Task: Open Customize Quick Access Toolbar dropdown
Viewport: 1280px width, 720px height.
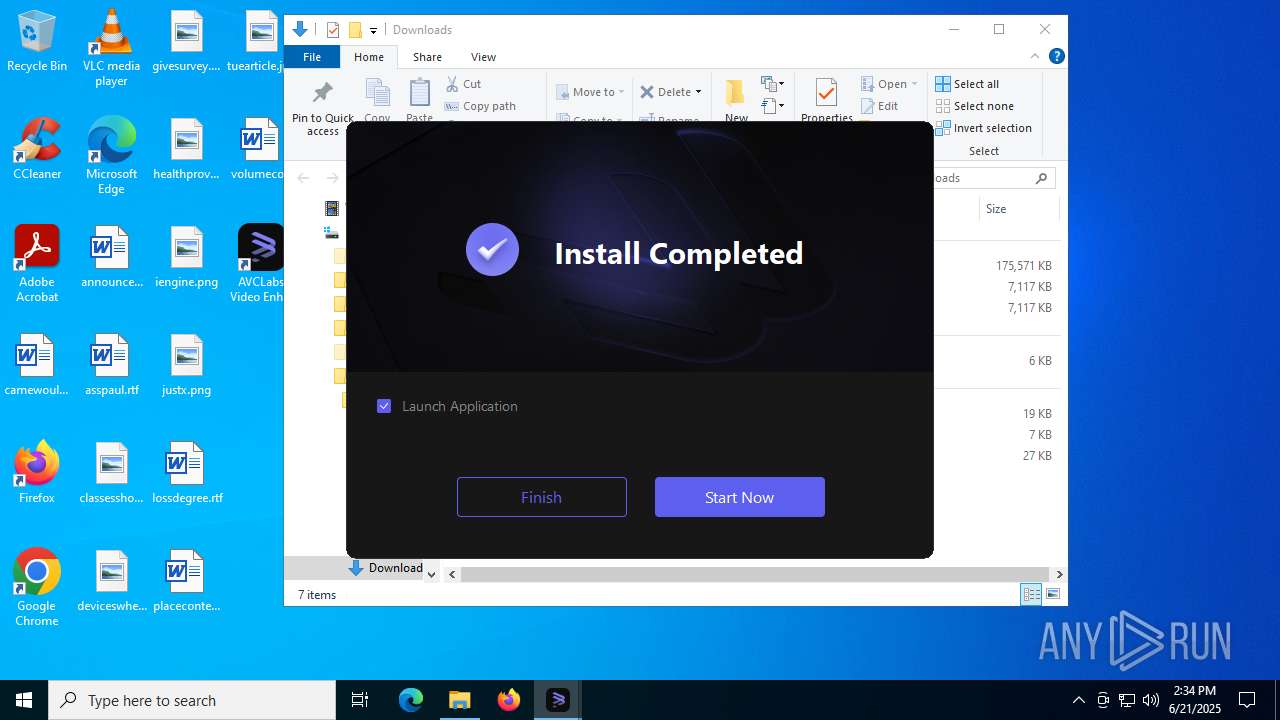Action: click(x=374, y=30)
